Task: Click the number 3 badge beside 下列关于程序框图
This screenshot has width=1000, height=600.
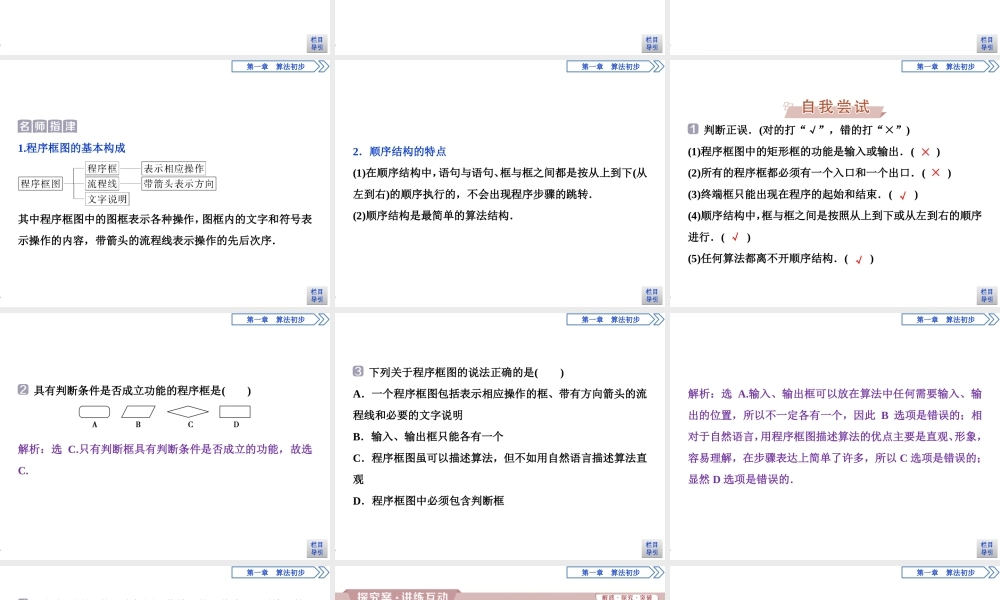Action: (x=358, y=371)
